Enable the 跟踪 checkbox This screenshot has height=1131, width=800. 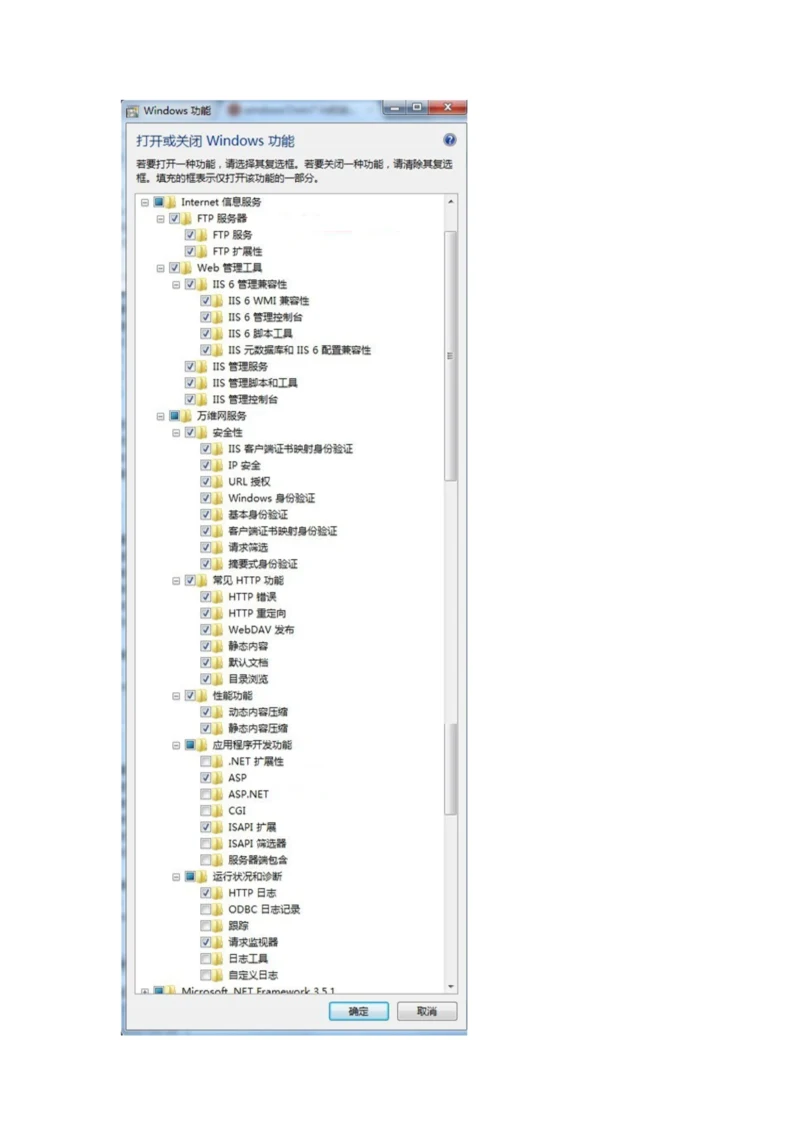pyautogui.click(x=206, y=926)
